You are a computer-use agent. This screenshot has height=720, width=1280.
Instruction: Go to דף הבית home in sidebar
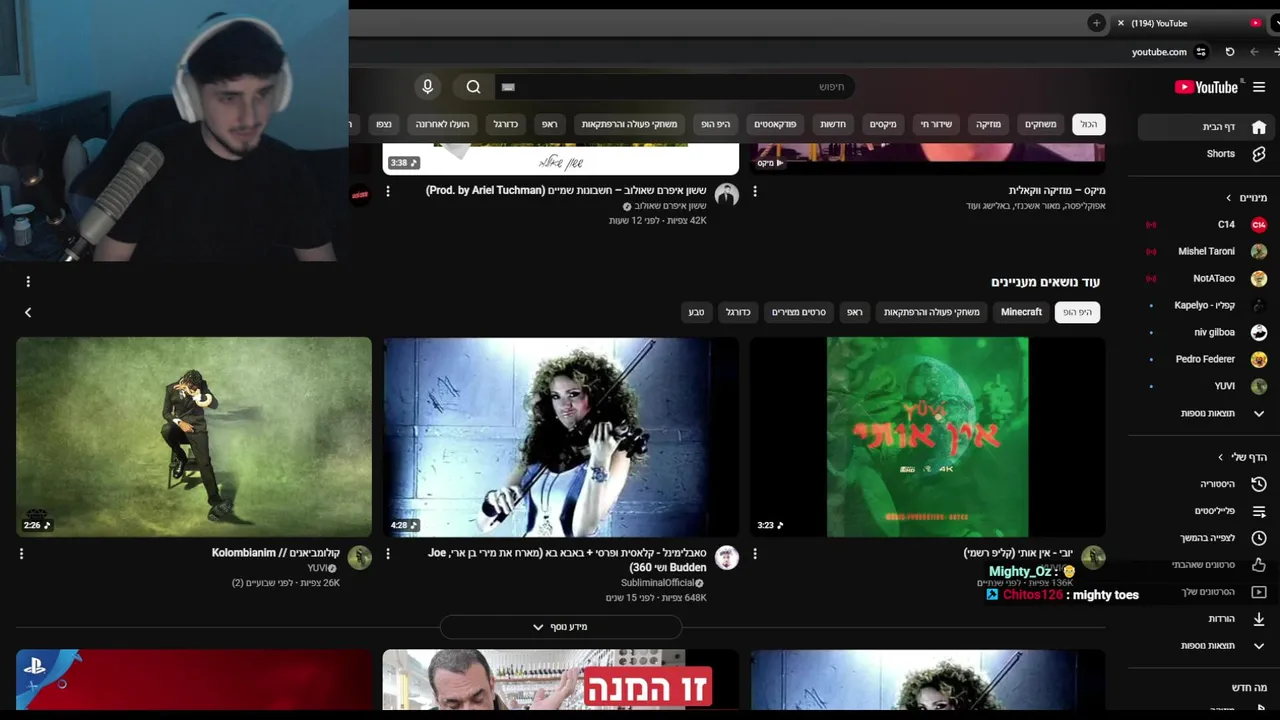(1204, 127)
